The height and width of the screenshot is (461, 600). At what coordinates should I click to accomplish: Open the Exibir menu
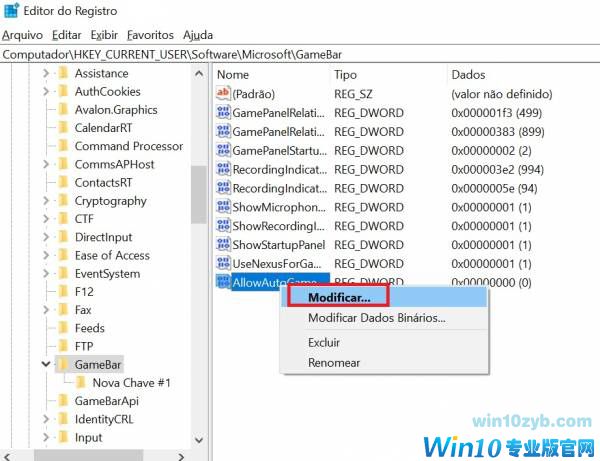104,35
